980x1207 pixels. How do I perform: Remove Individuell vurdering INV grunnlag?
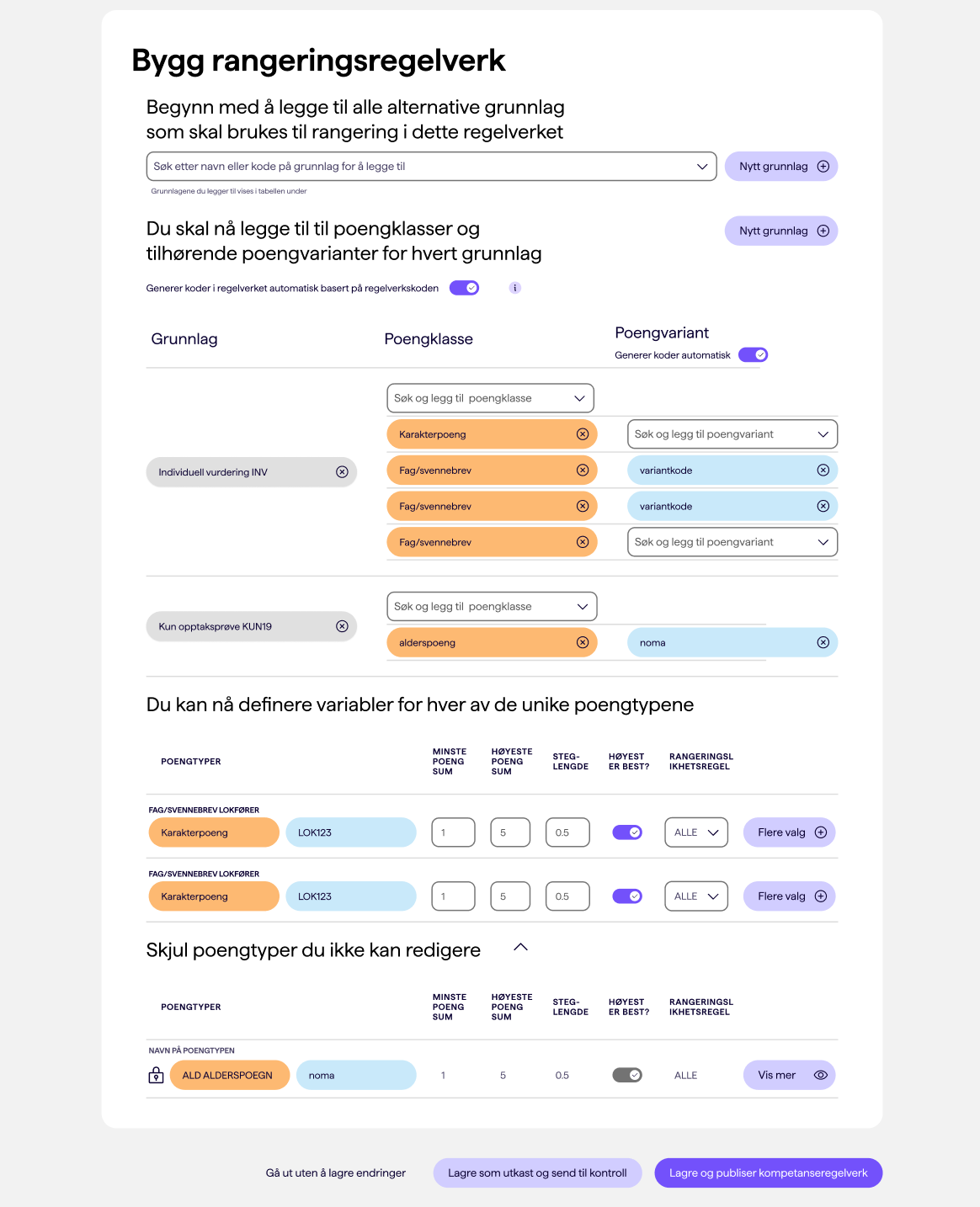coord(342,472)
